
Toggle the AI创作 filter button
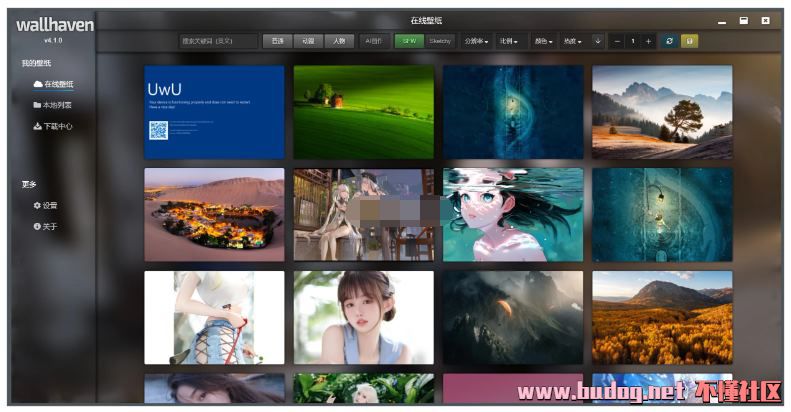point(374,41)
